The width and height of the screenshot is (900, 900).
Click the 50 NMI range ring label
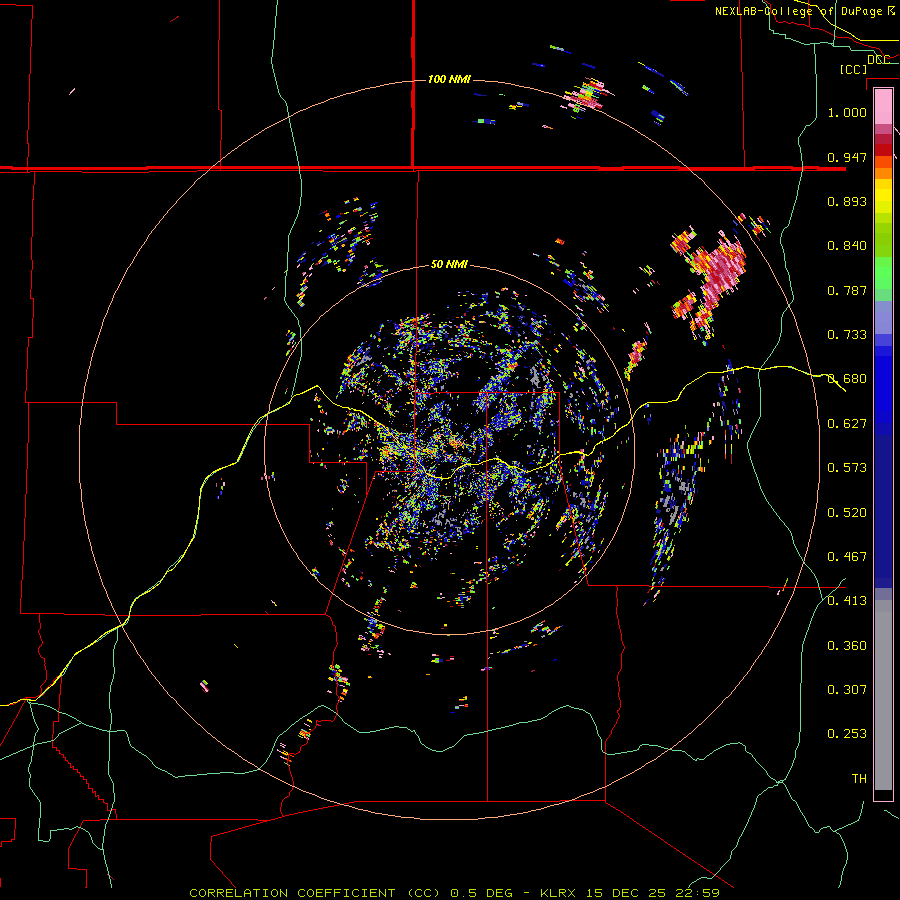449,265
